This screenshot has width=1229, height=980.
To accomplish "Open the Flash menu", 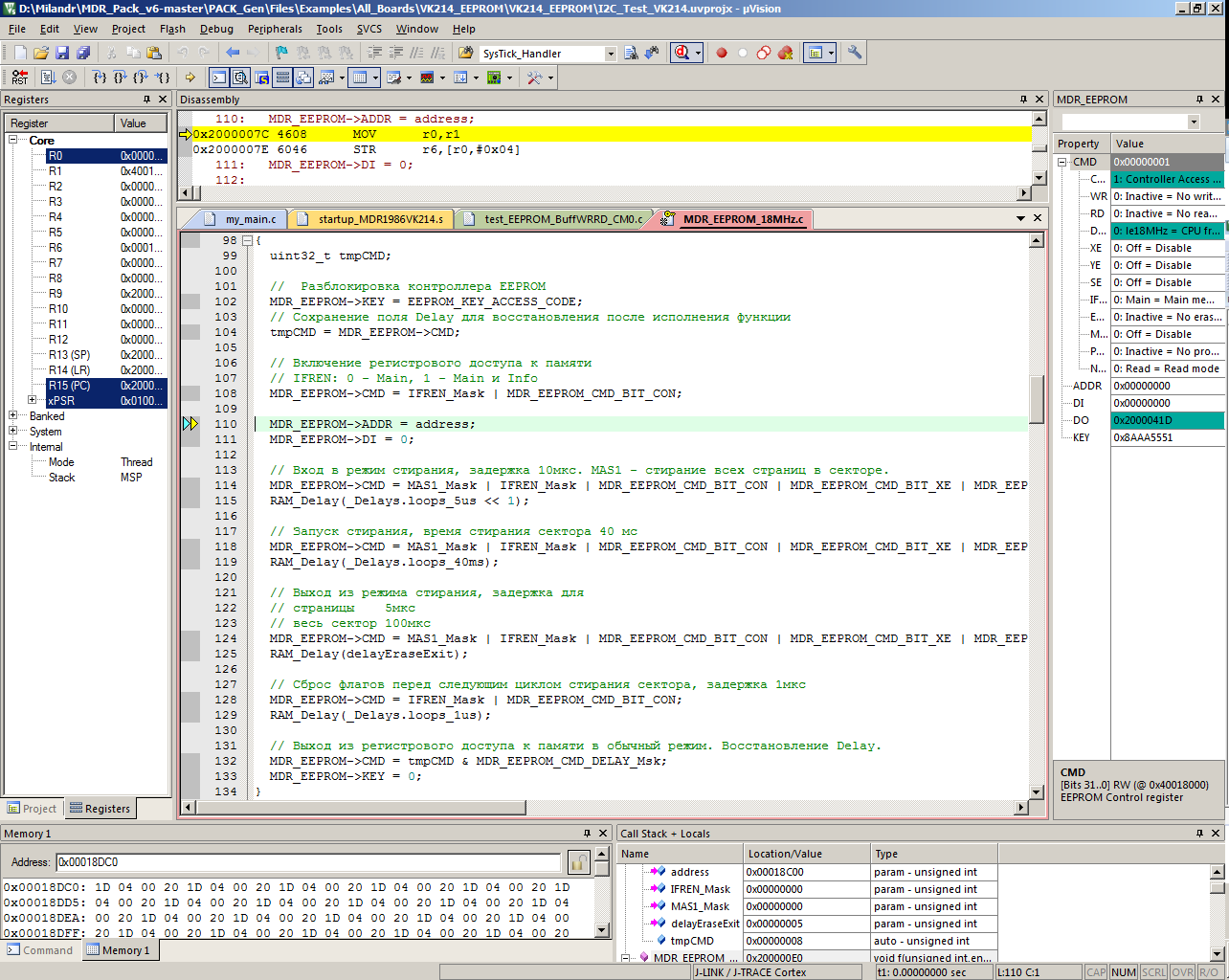I will (172, 29).
